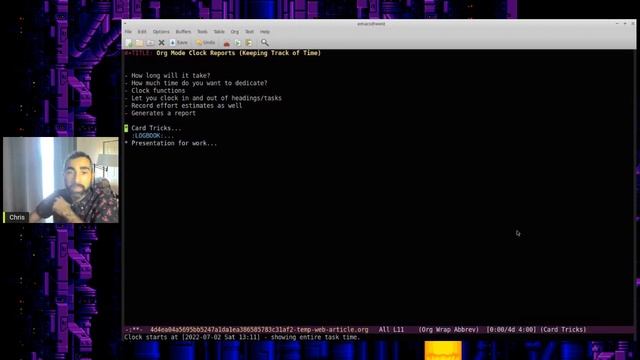Open the Buffers menu
The height and width of the screenshot is (360, 640).
tap(183, 31)
